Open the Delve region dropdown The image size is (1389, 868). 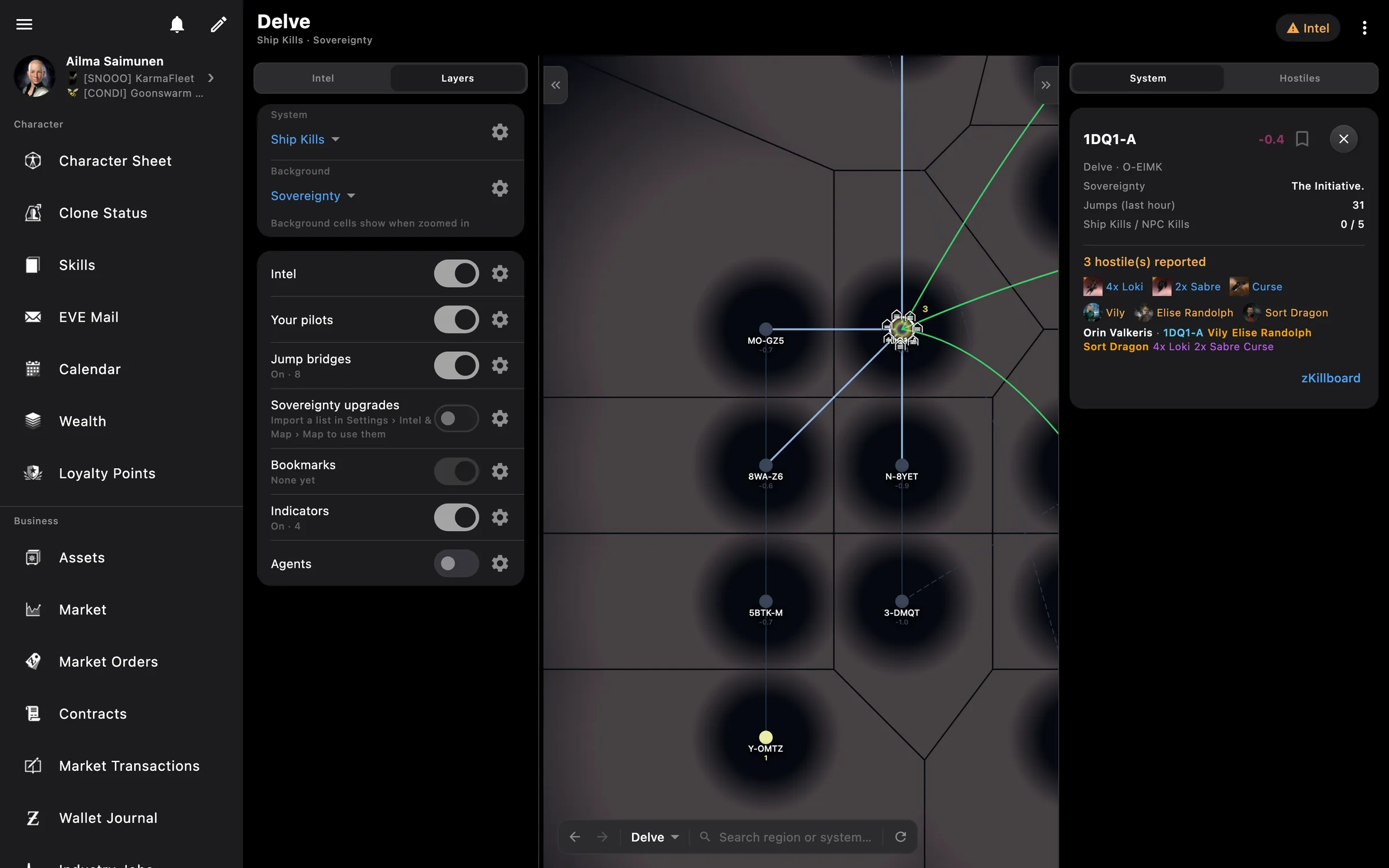point(655,837)
